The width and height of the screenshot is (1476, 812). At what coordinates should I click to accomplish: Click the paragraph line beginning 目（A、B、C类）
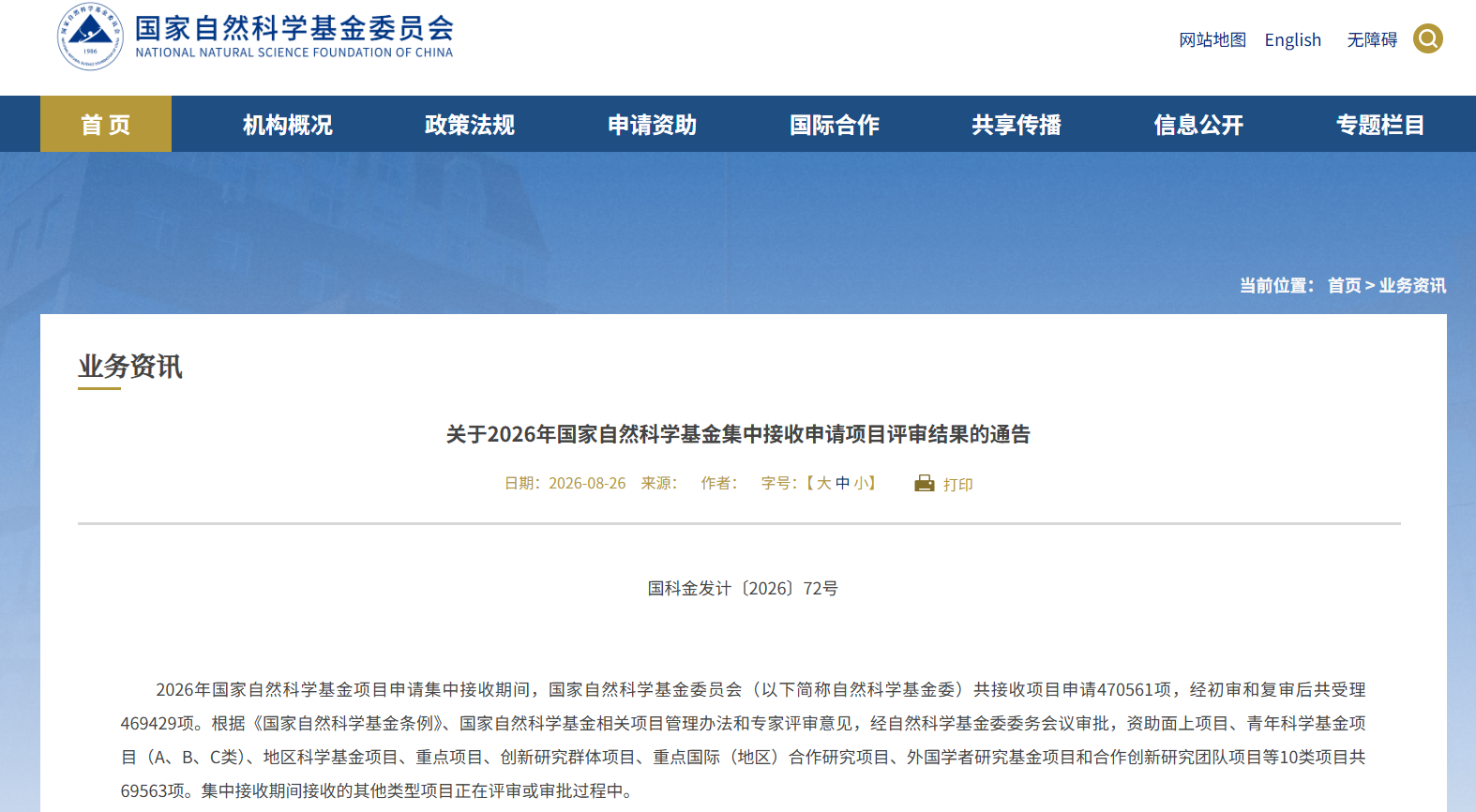(743, 757)
